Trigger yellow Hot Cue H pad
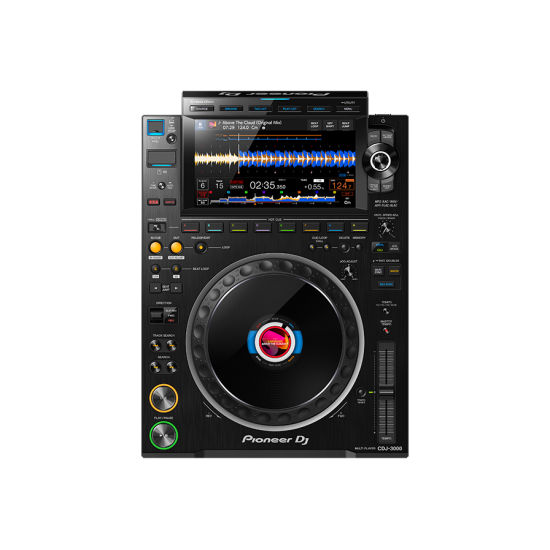550x550 pixels. pos(359,227)
